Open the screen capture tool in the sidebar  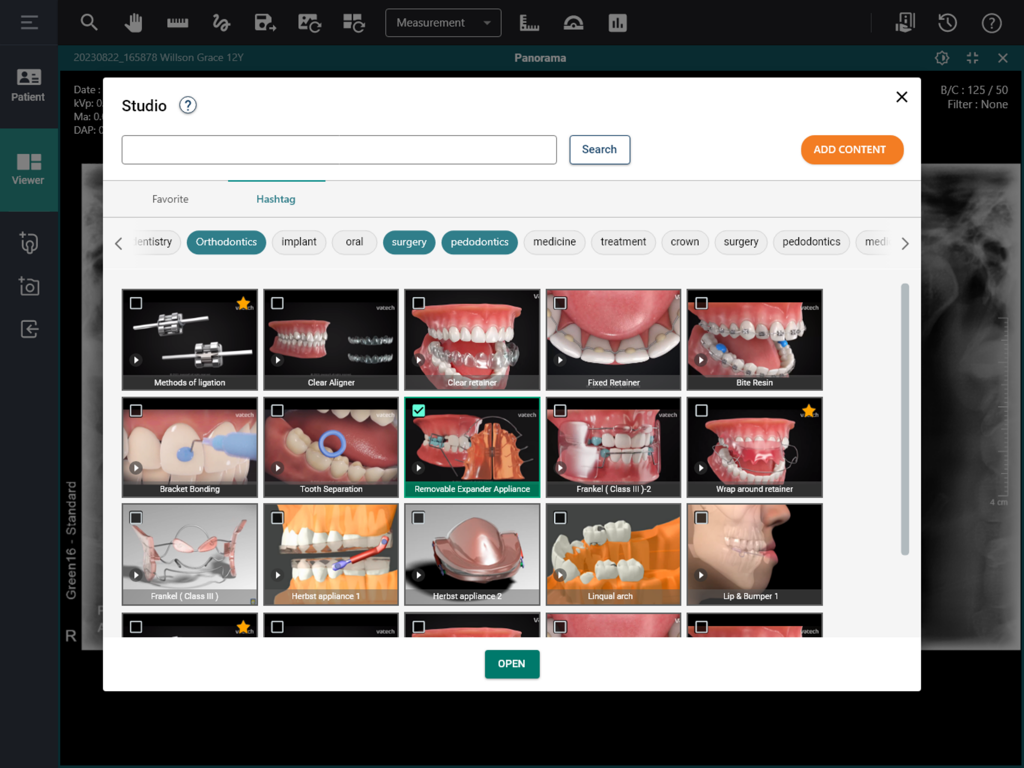29,287
